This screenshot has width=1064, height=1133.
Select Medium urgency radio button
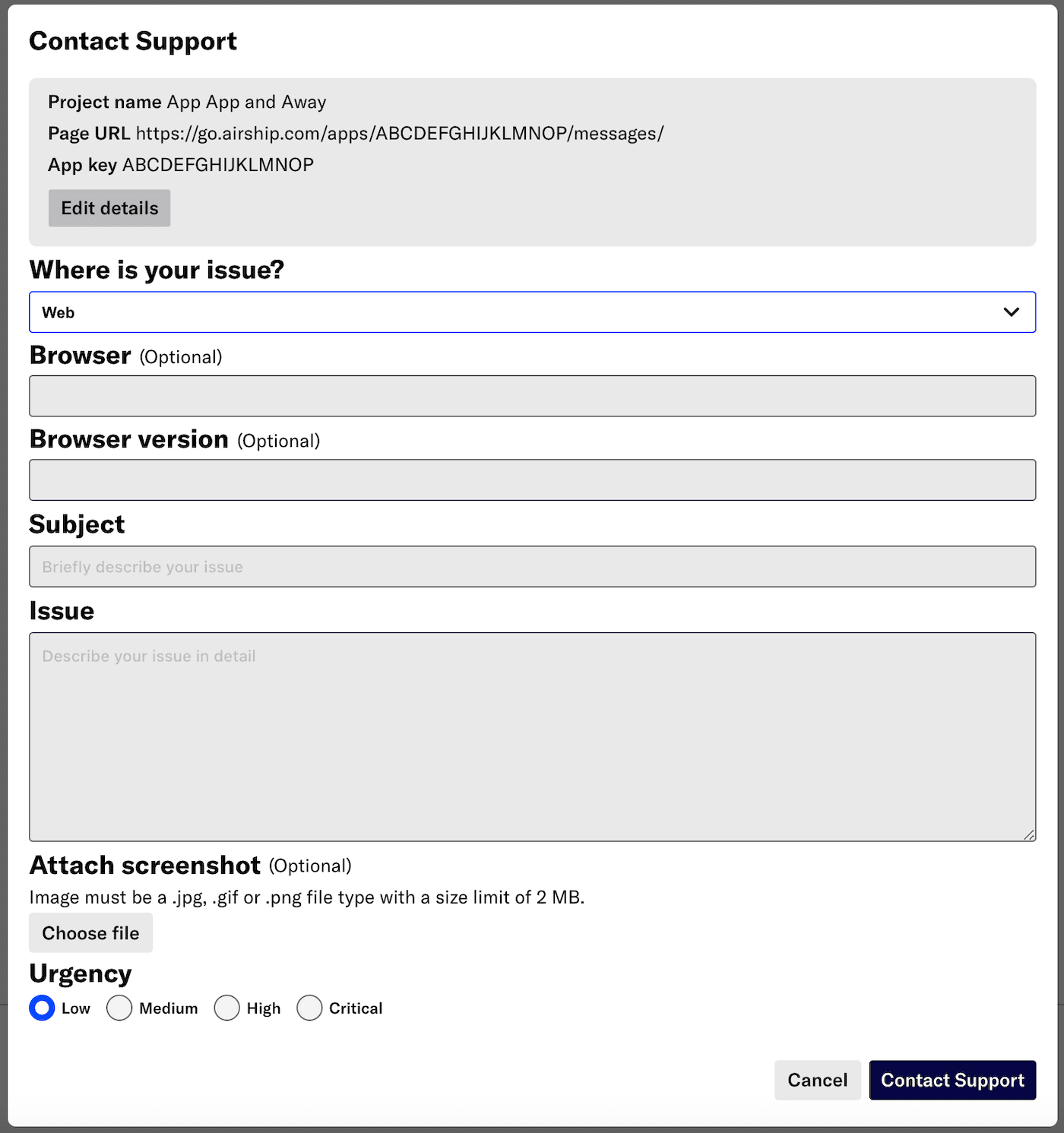click(119, 1008)
